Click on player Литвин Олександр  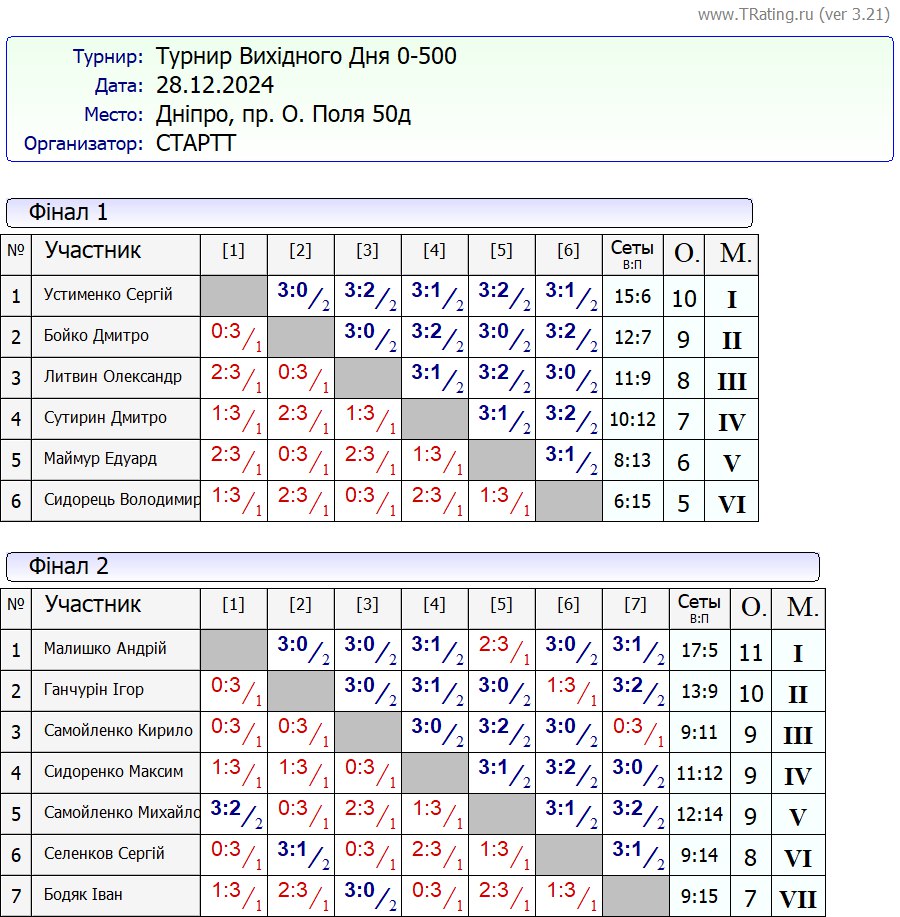[x=113, y=377]
